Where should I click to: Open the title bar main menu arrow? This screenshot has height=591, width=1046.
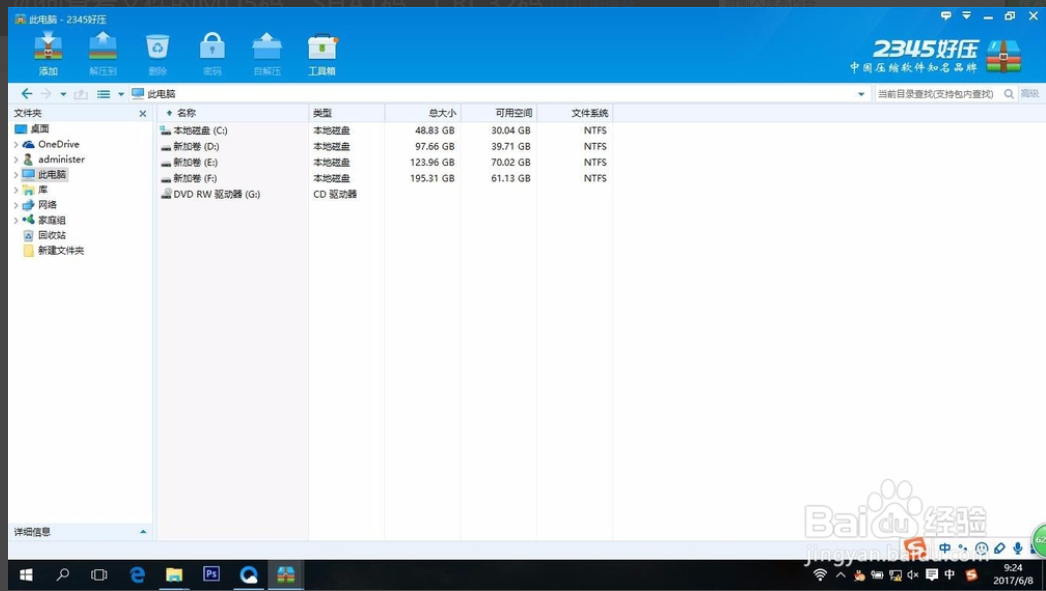967,15
